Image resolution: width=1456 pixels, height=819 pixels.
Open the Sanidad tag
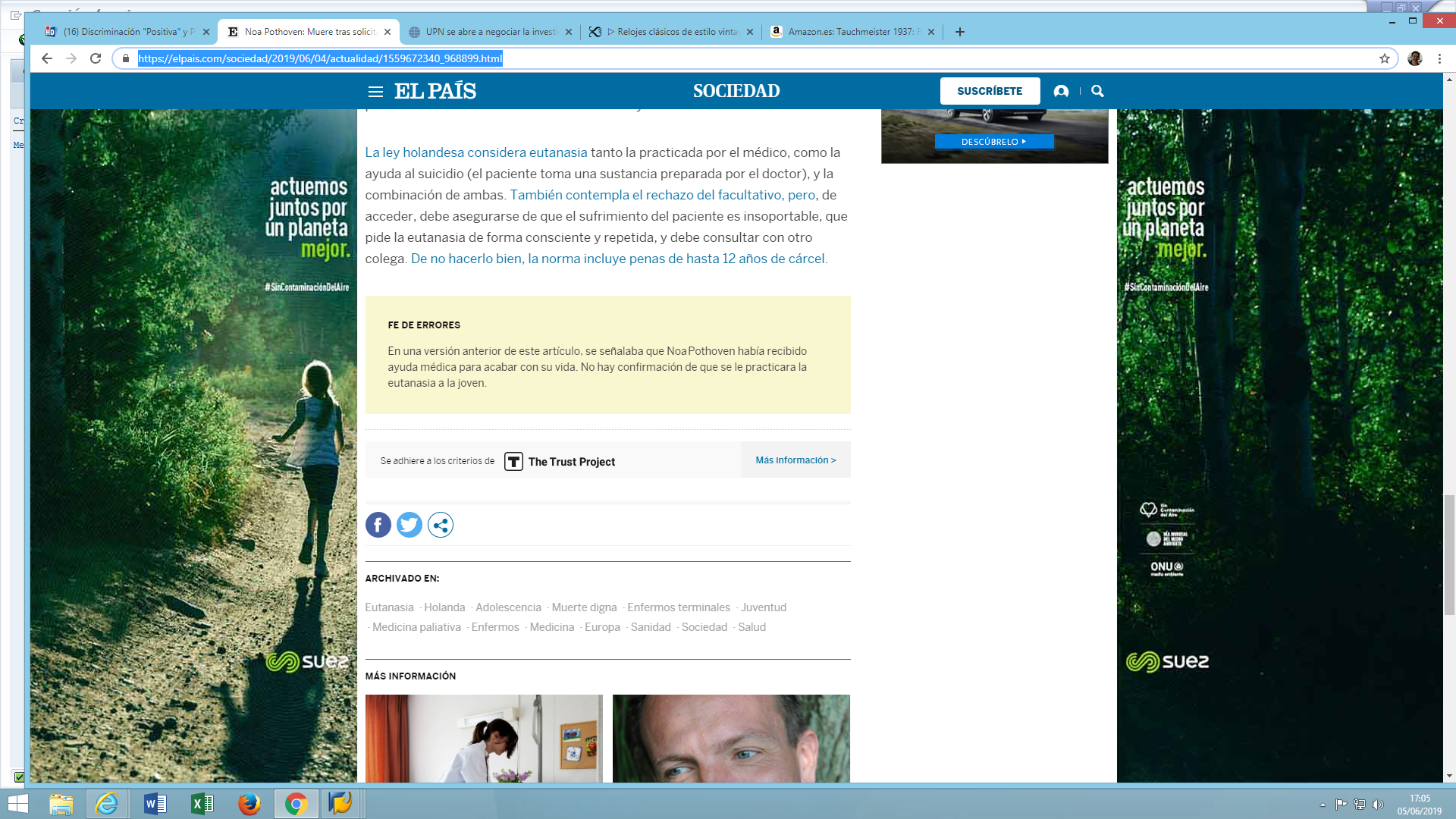pyautogui.click(x=651, y=627)
